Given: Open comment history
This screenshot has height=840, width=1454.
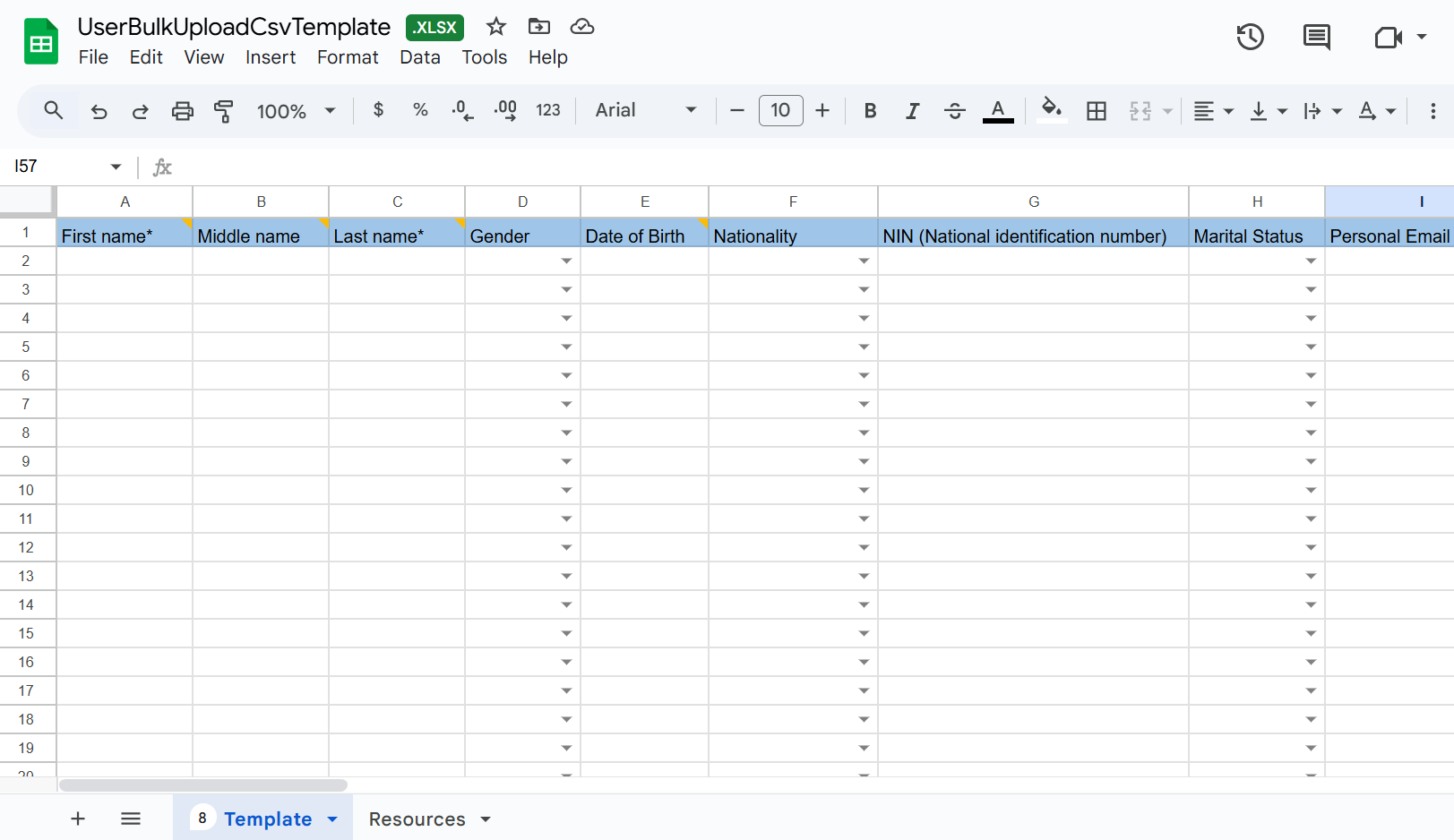Looking at the screenshot, I should point(1316,37).
